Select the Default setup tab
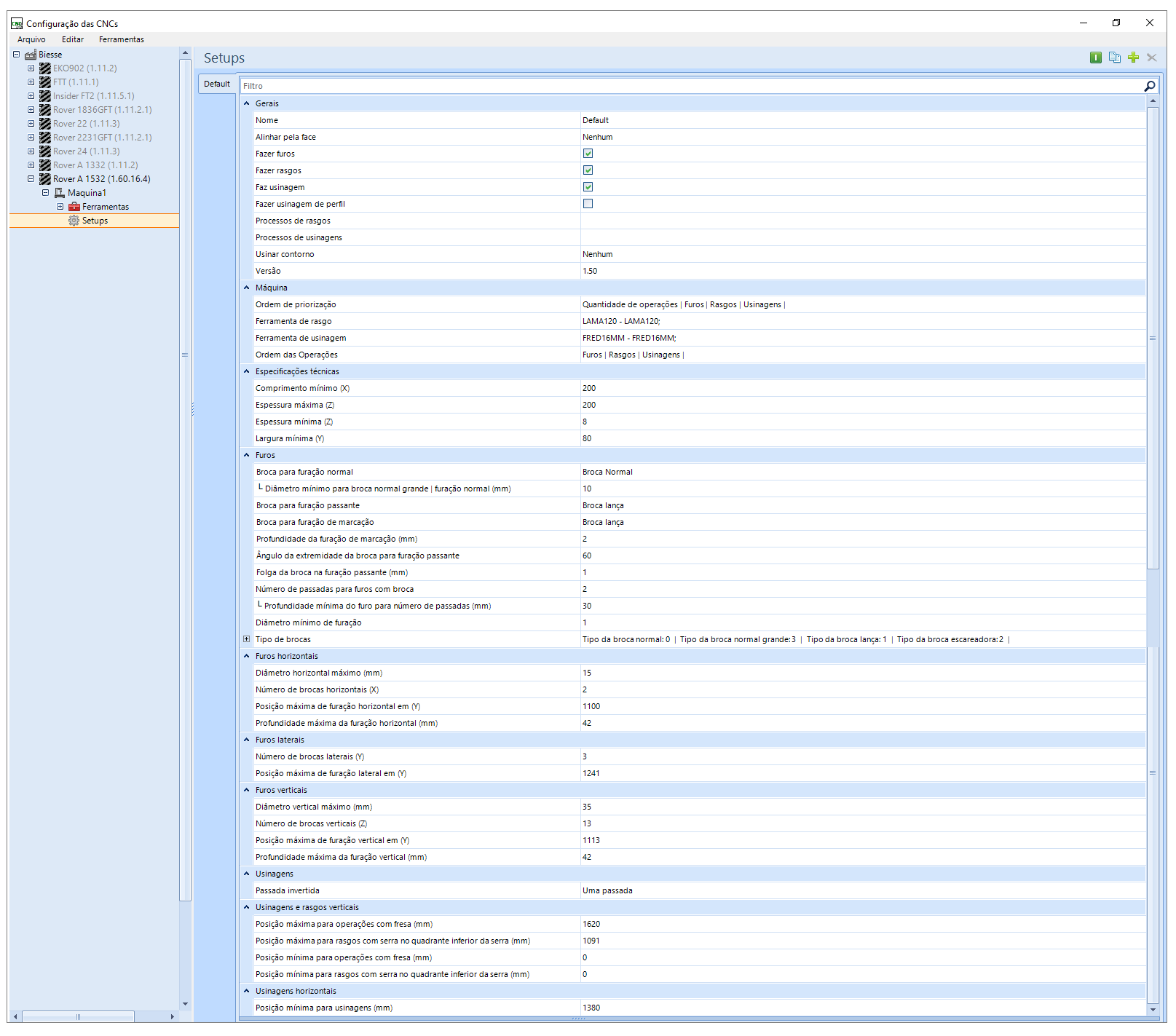This screenshot has height=1036, width=1176. pyautogui.click(x=217, y=84)
